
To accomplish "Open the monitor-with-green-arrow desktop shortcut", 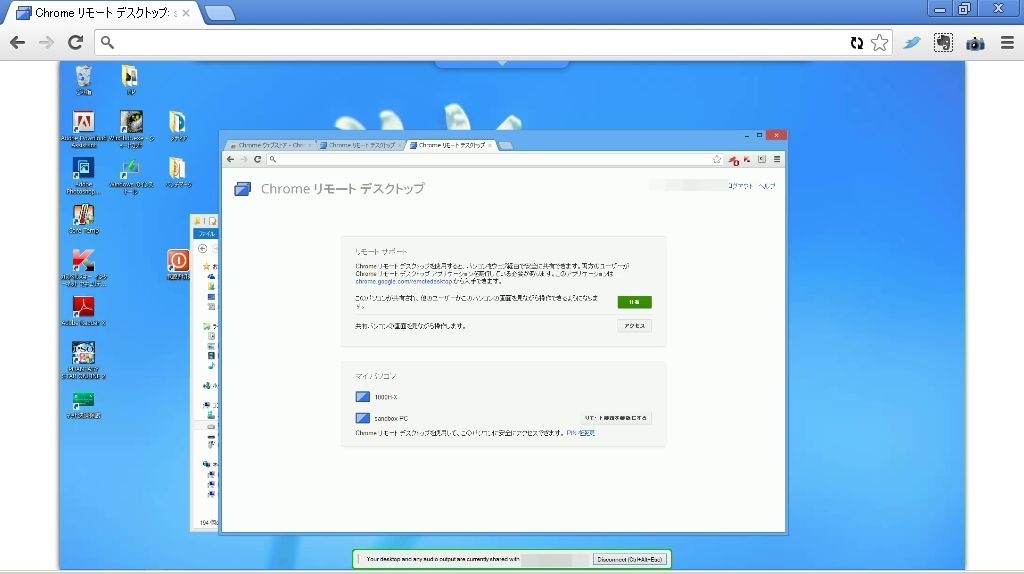I will tap(131, 176).
